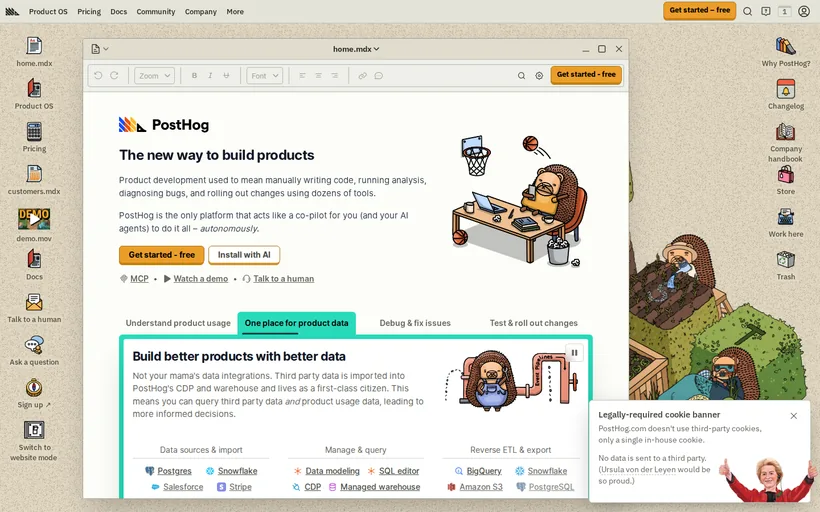This screenshot has height=512, width=820.
Task: Open the Zoom dropdown
Action: point(154,75)
